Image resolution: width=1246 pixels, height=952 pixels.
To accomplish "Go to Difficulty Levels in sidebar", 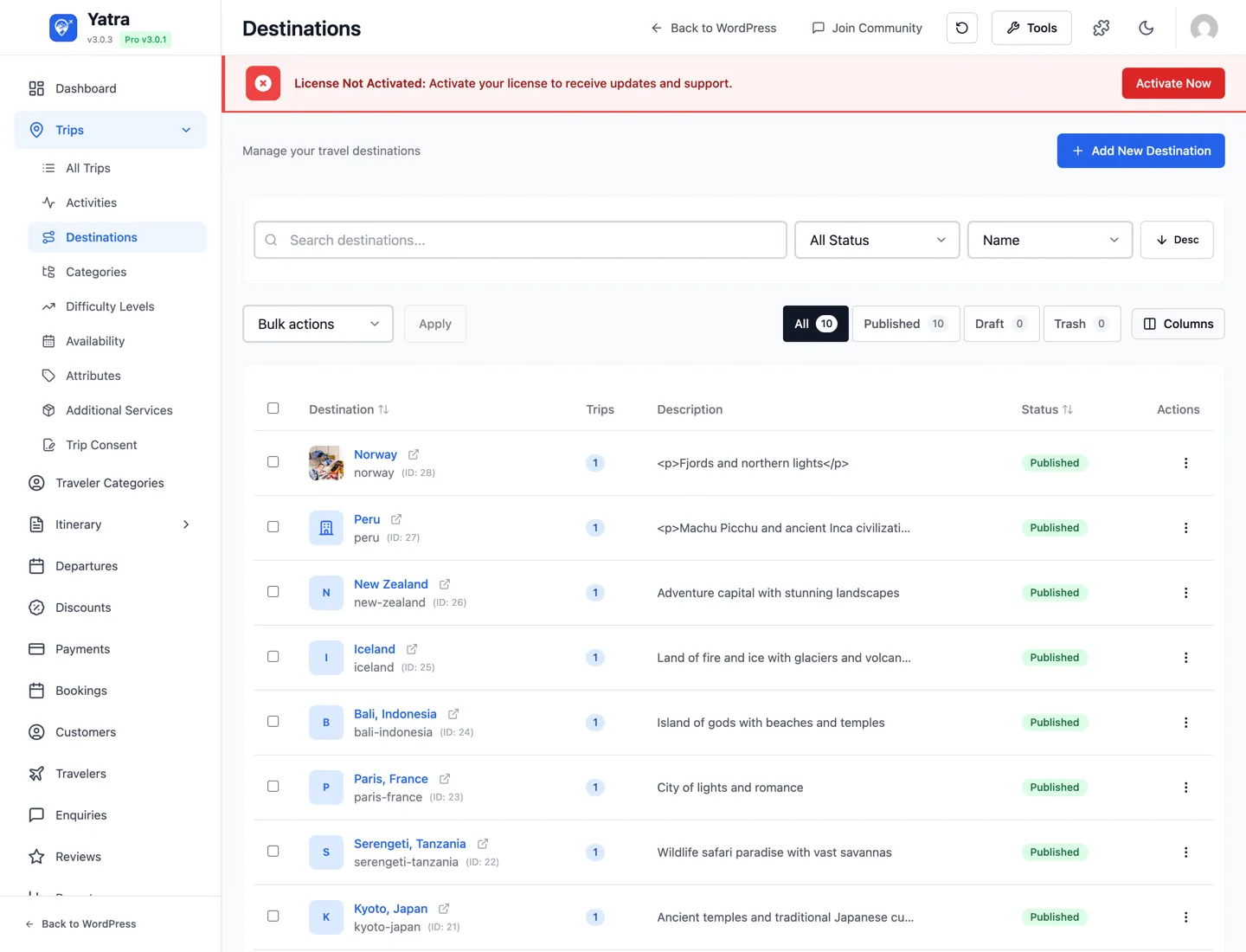I will [x=118, y=306].
